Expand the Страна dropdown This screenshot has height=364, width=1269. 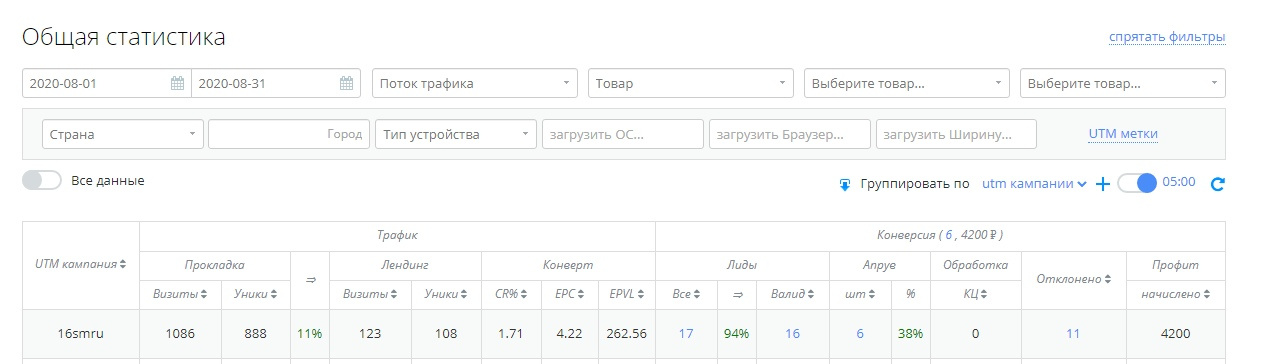(123, 134)
